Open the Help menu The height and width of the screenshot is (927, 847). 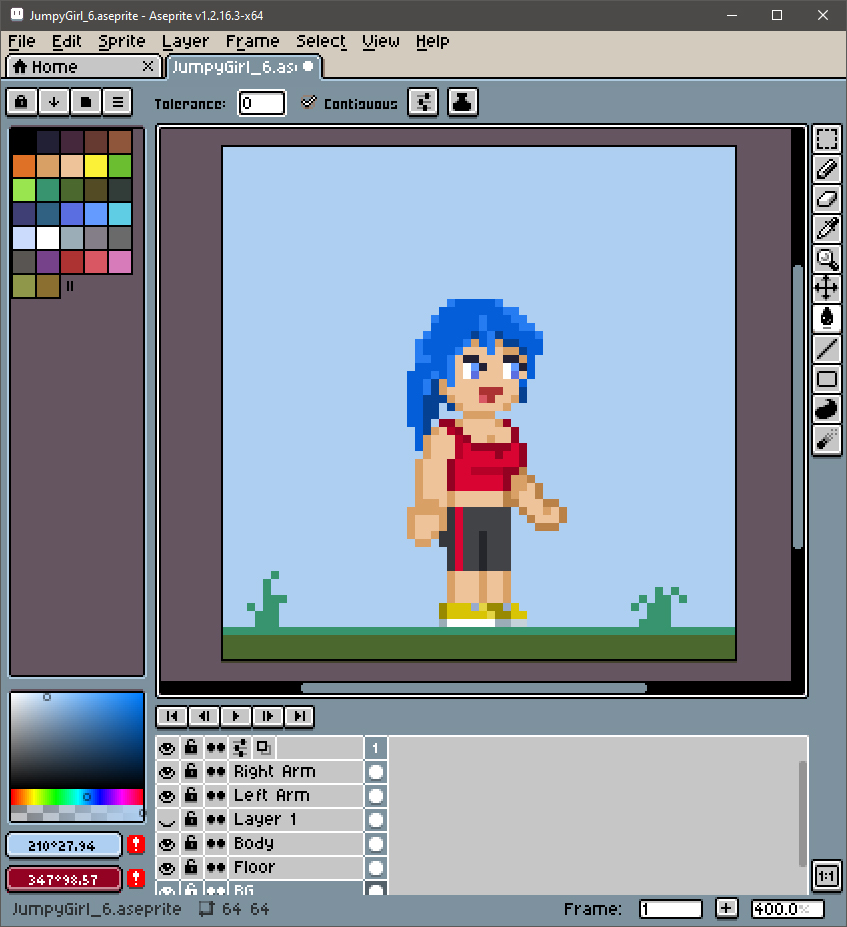[433, 41]
